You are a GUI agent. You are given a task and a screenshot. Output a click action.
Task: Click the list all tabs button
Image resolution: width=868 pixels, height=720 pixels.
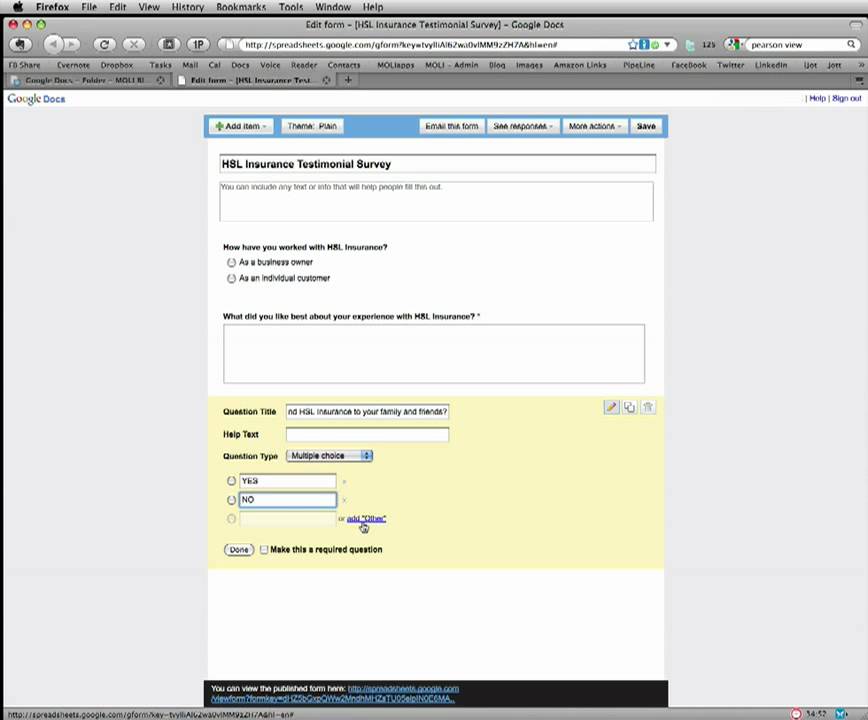click(x=859, y=81)
